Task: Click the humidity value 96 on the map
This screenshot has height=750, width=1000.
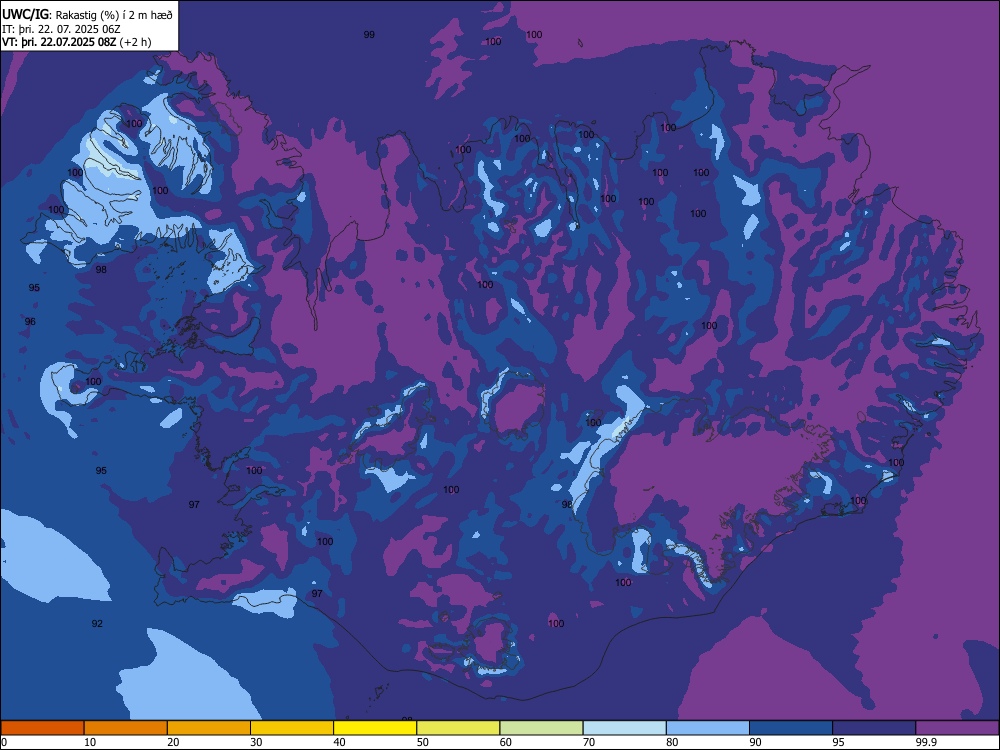Action: [x=30, y=321]
